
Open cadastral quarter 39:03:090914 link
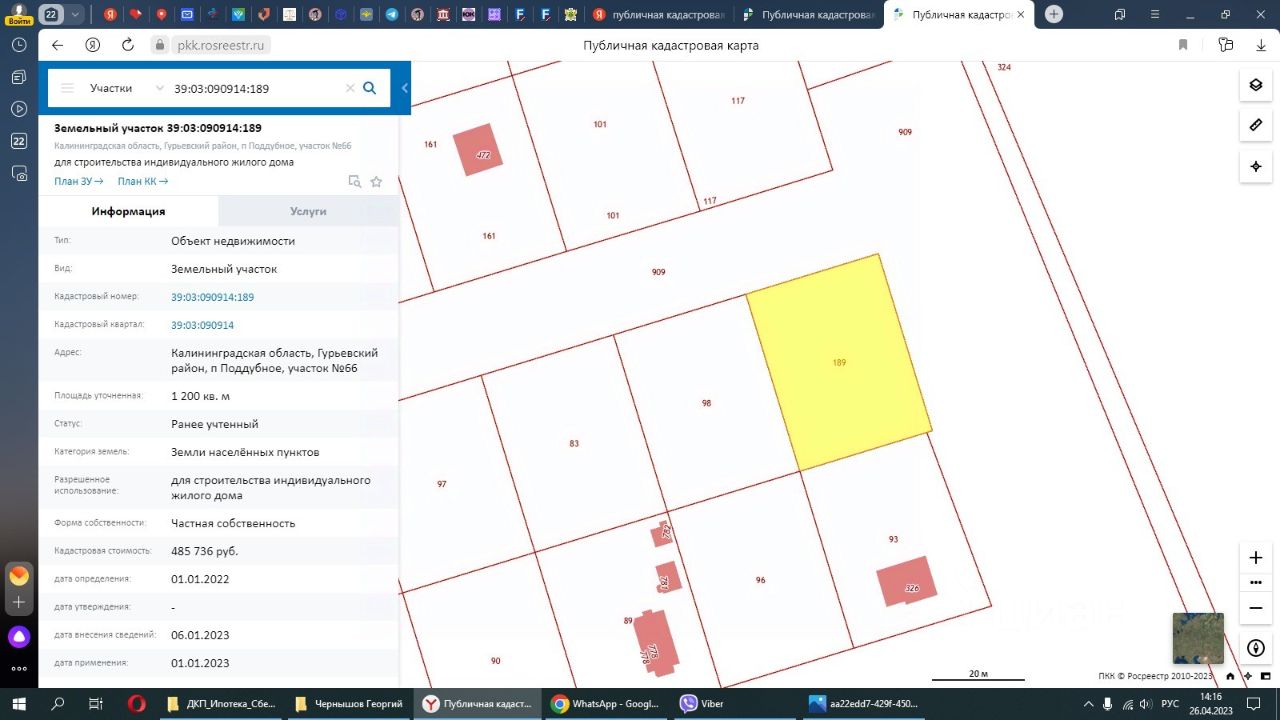(x=202, y=325)
